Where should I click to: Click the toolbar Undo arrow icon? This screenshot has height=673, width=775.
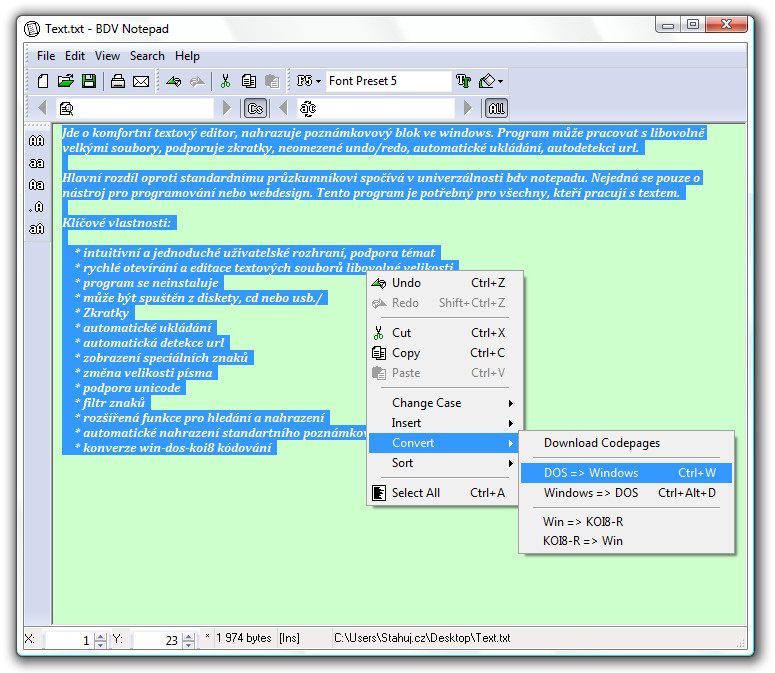173,81
